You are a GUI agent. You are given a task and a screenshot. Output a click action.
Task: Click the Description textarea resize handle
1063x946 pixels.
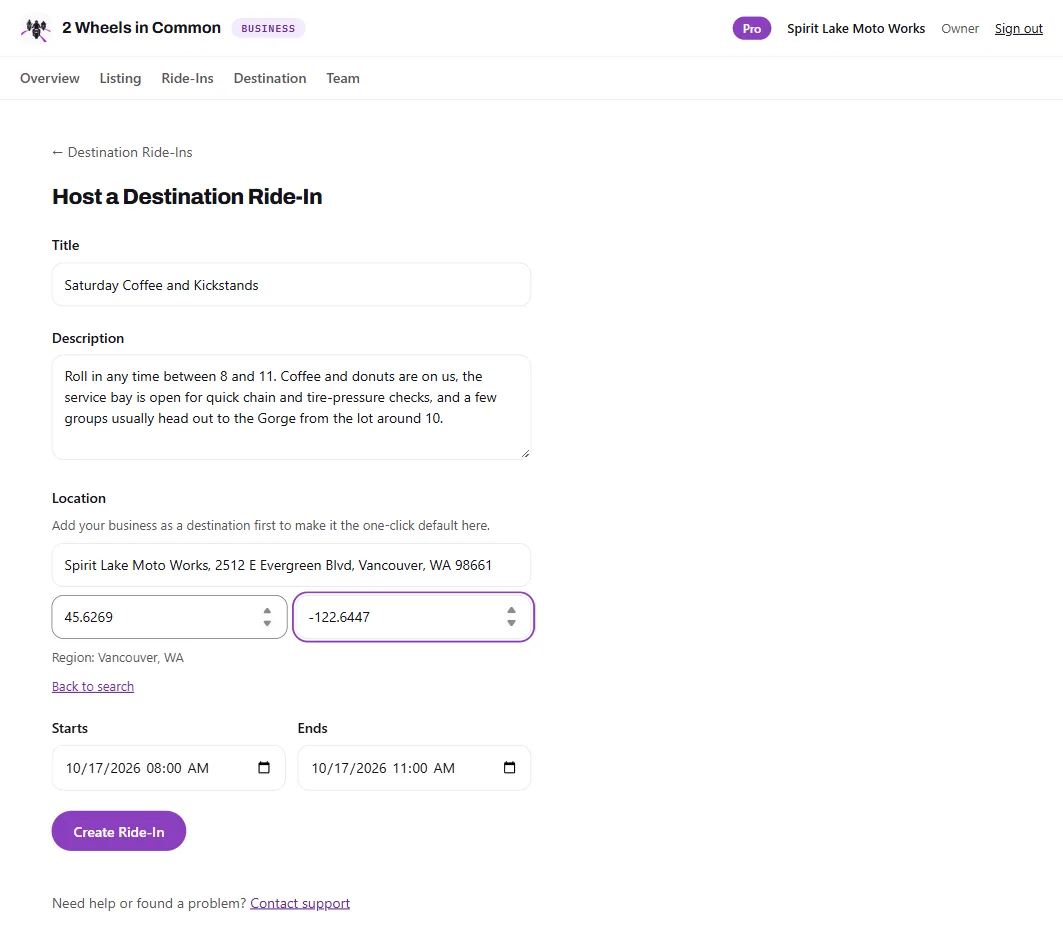[525, 454]
